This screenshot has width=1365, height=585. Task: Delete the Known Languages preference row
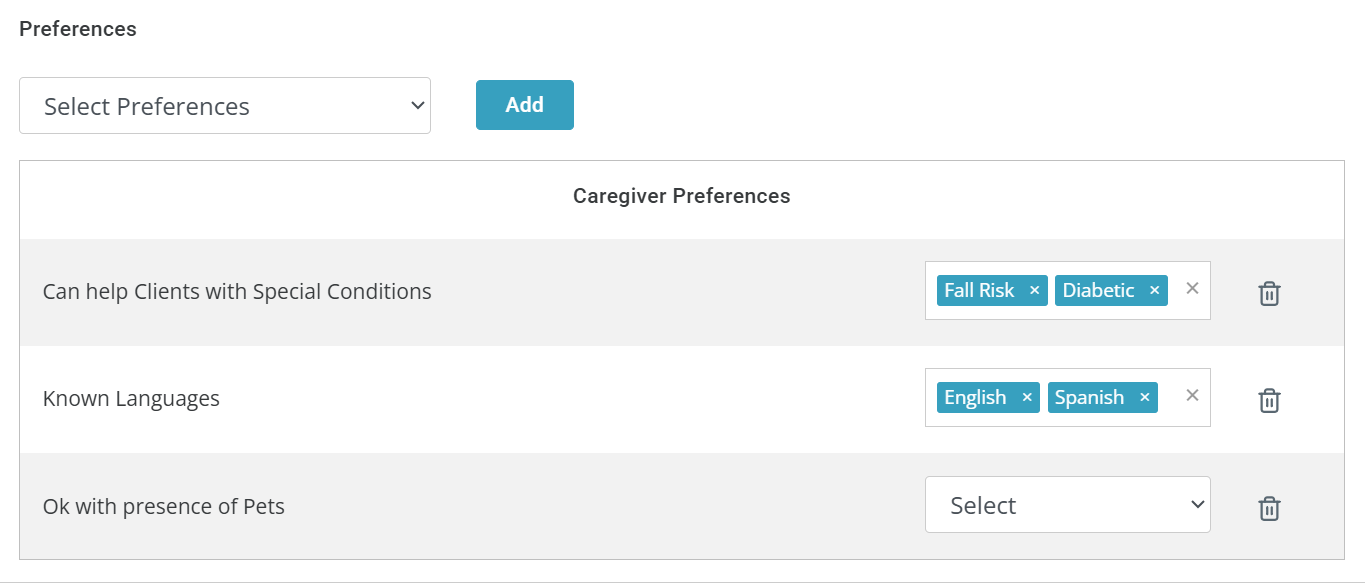pos(1269,400)
